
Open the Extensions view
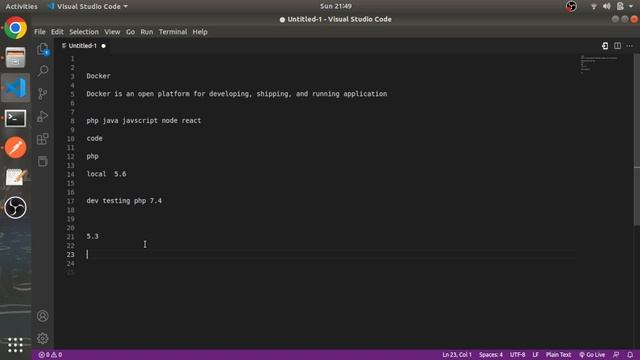43,139
